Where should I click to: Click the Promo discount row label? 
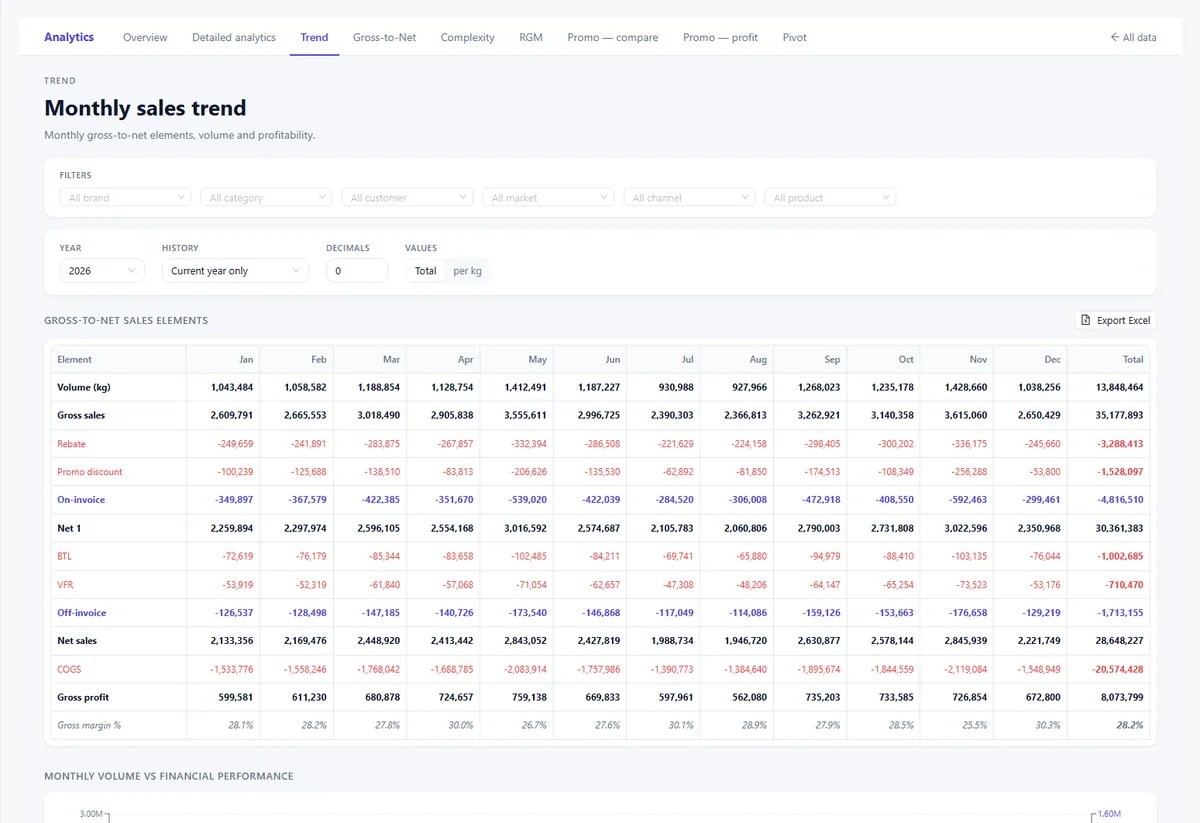[x=90, y=471]
